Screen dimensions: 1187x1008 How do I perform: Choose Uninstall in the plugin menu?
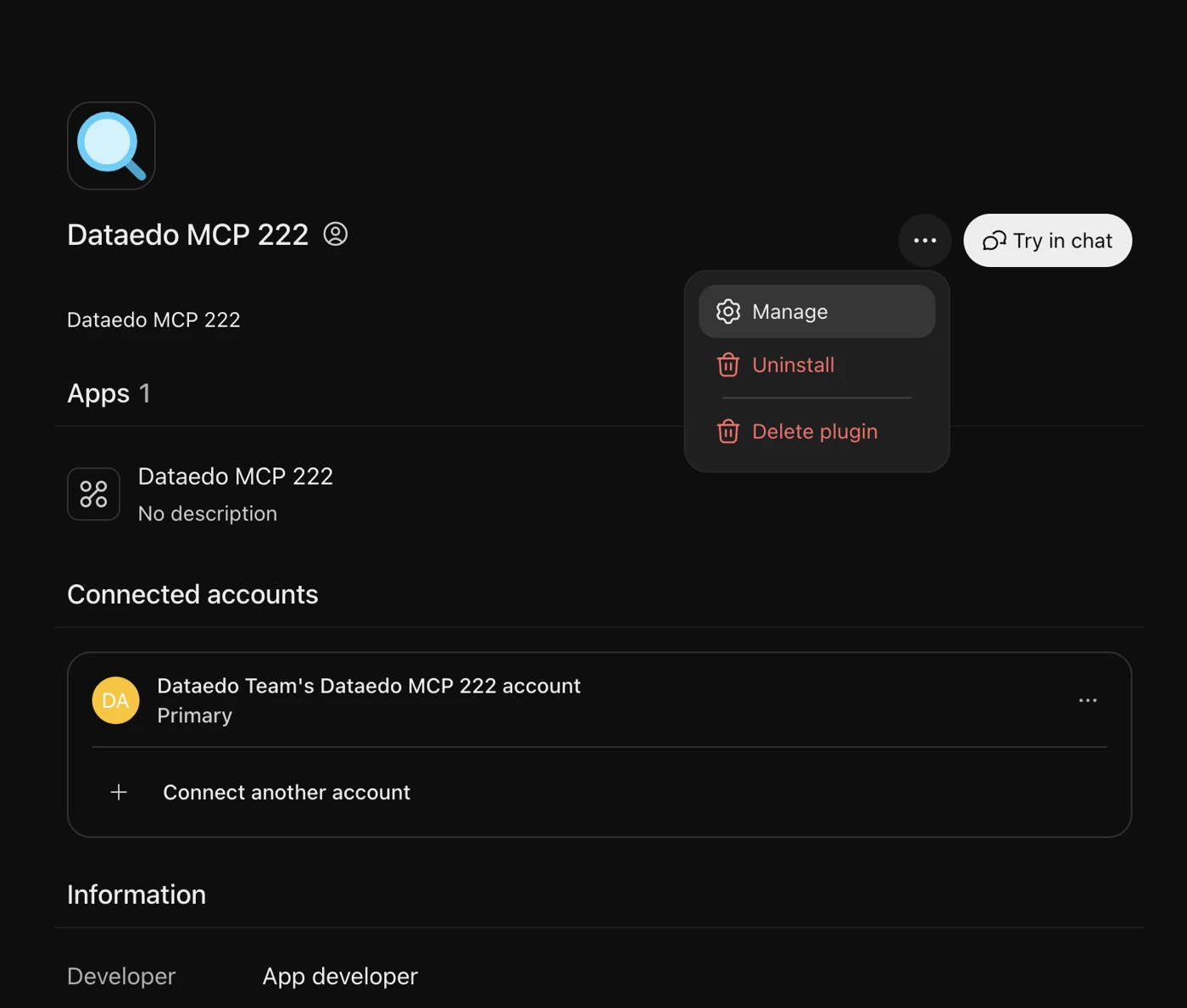pos(817,365)
